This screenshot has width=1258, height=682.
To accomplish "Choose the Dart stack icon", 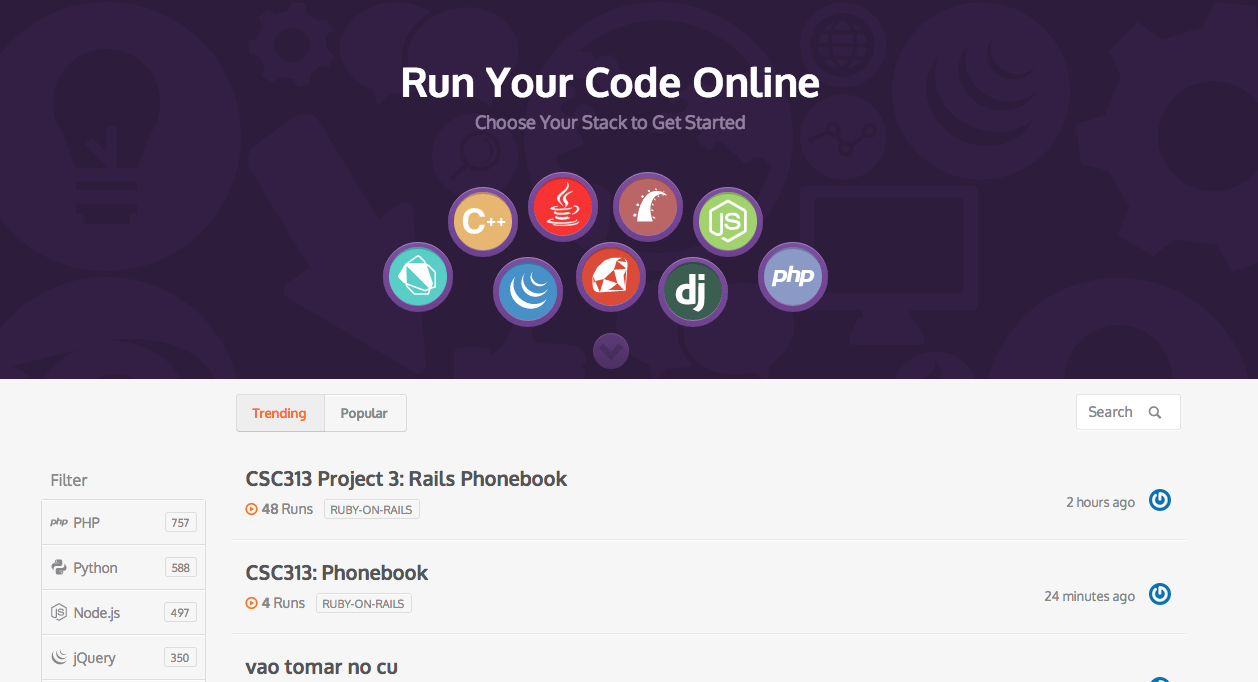I will pos(418,277).
